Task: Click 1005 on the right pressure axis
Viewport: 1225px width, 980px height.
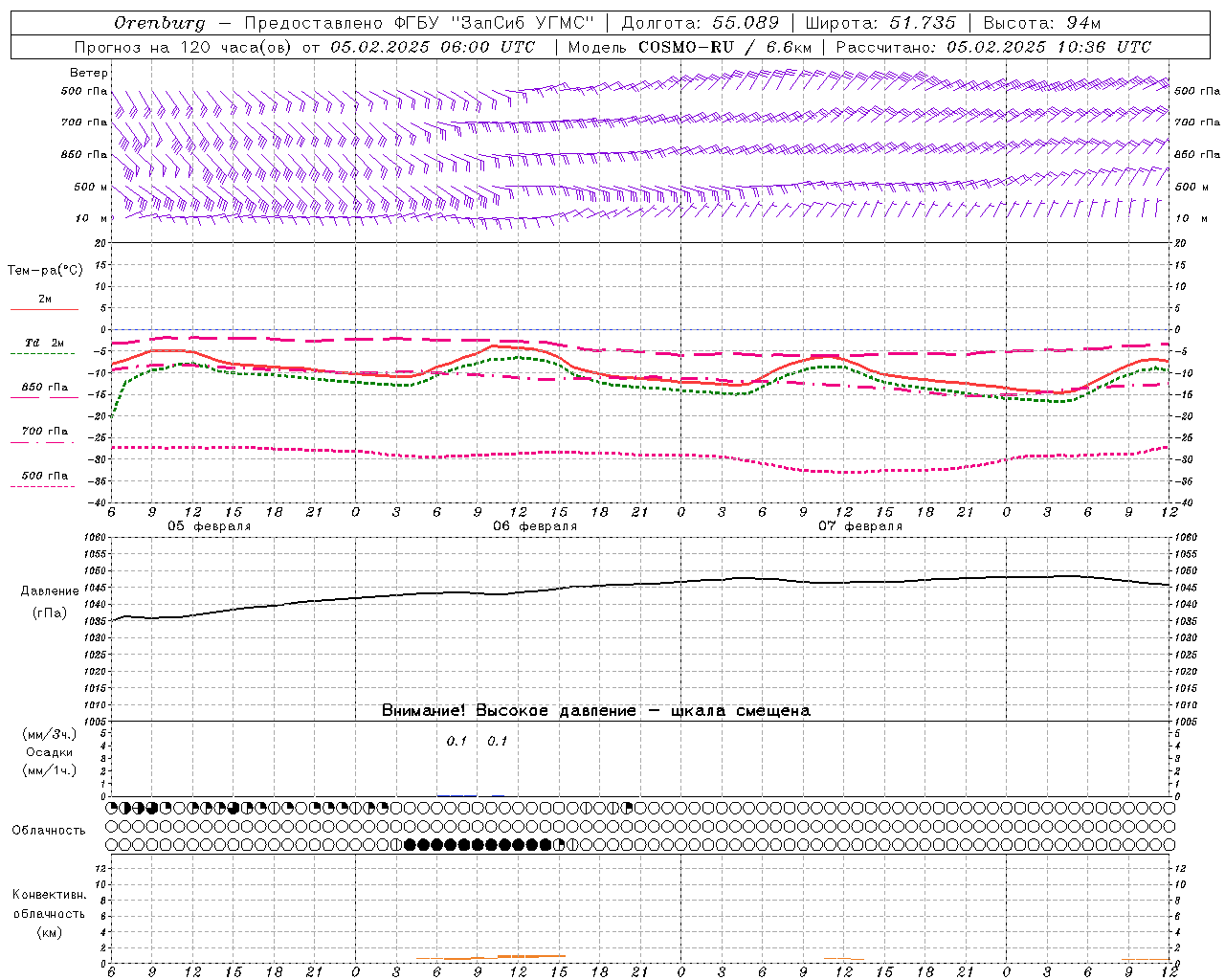Action: [1186, 722]
